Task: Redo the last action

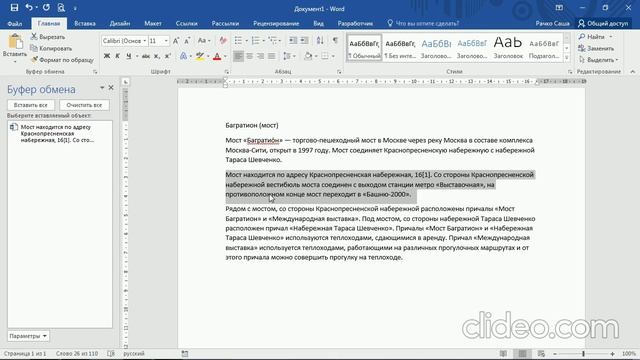Action: click(x=46, y=8)
